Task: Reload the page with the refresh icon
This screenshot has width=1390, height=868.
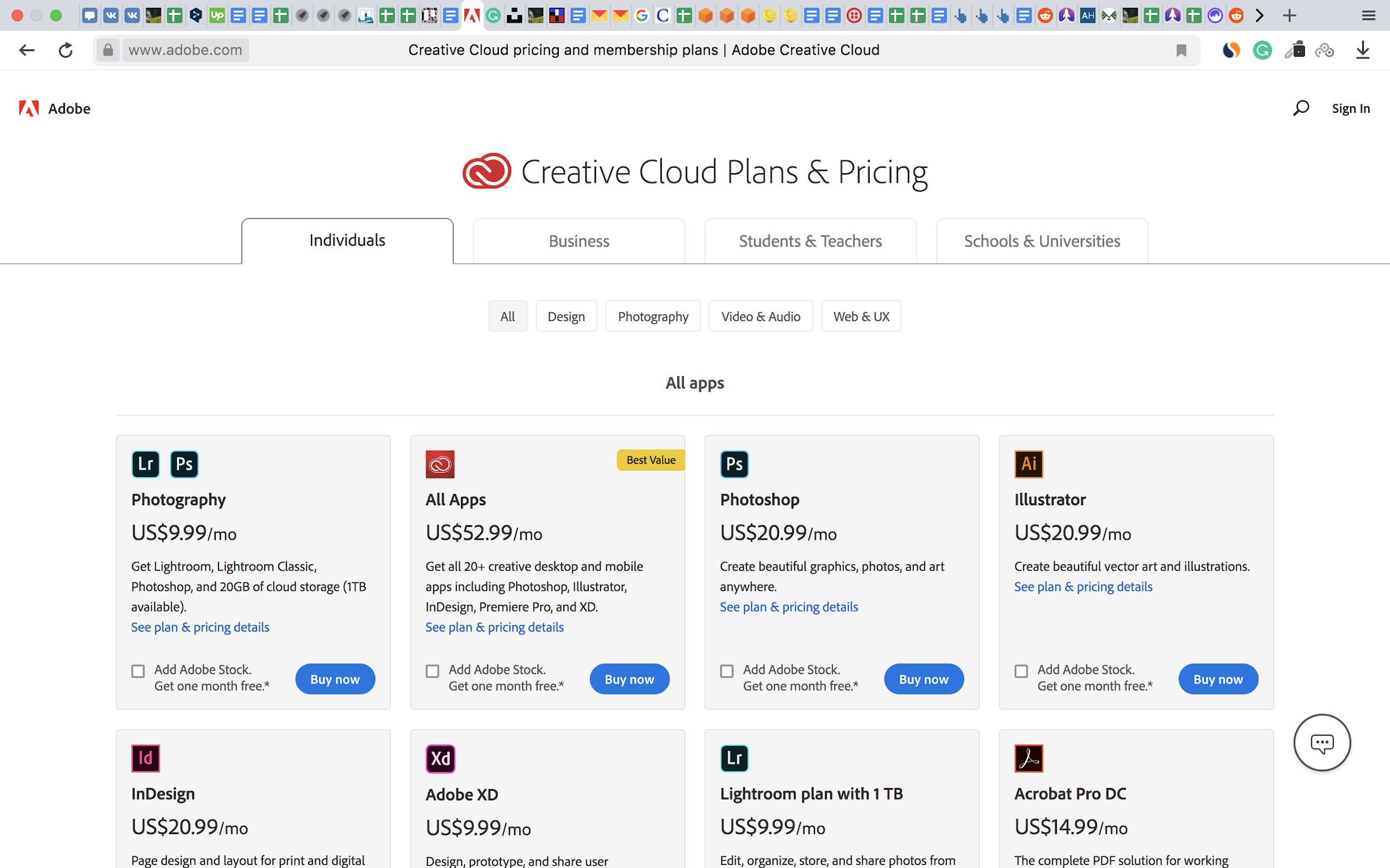Action: (x=66, y=50)
